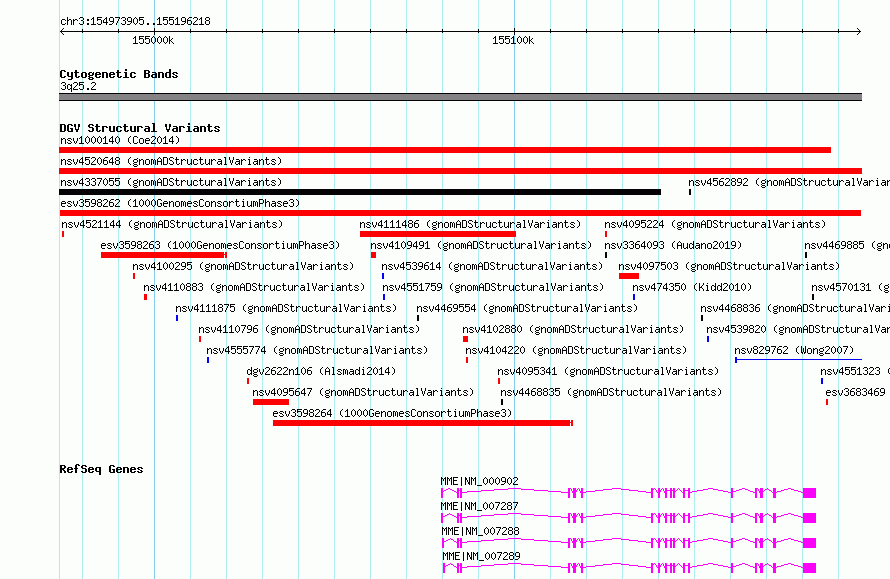Click the RefSeq Genes track title
This screenshot has width=890, height=579.
click(x=101, y=469)
